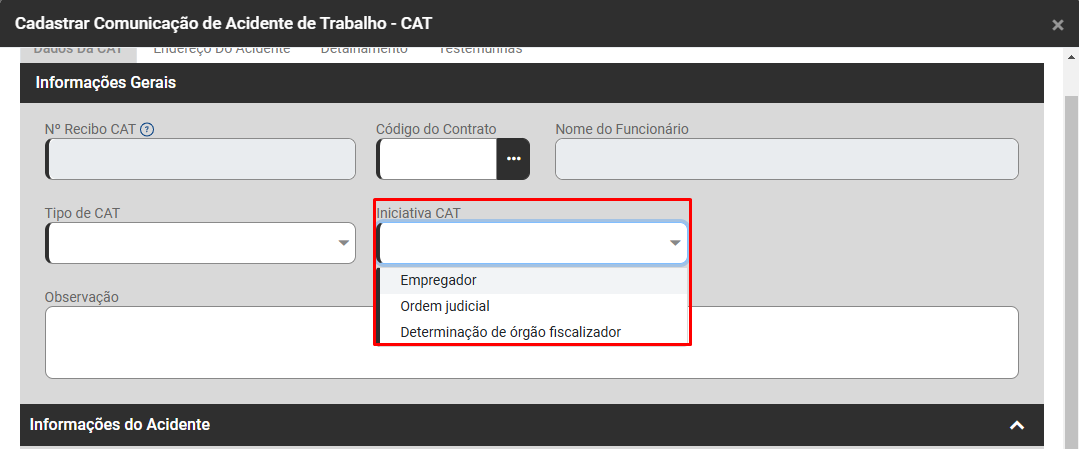
Task: Close the Cadastrar CAT dialog
Action: 1058,25
